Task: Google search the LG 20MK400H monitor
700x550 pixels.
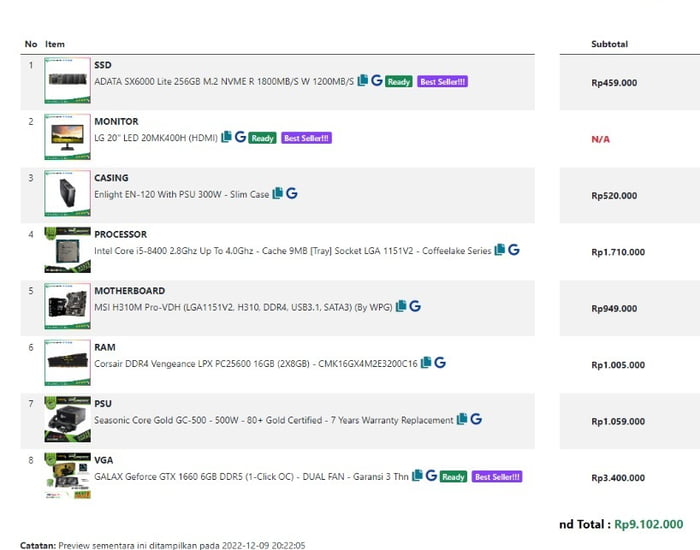Action: tap(240, 137)
